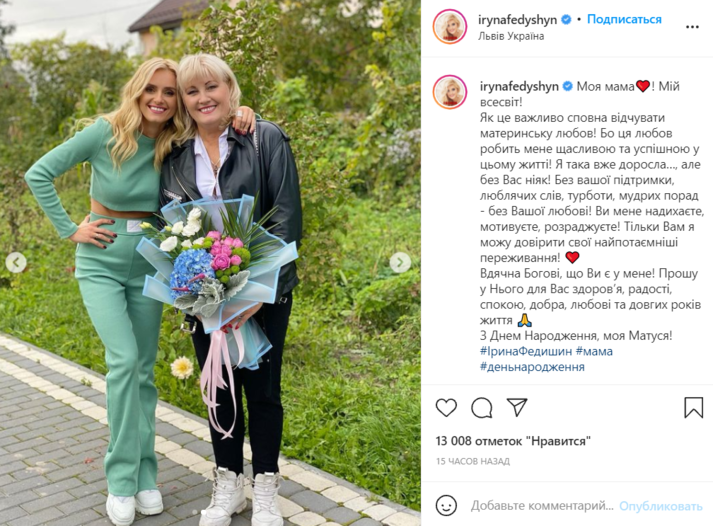Open the three-dot more options menu

tap(692, 27)
